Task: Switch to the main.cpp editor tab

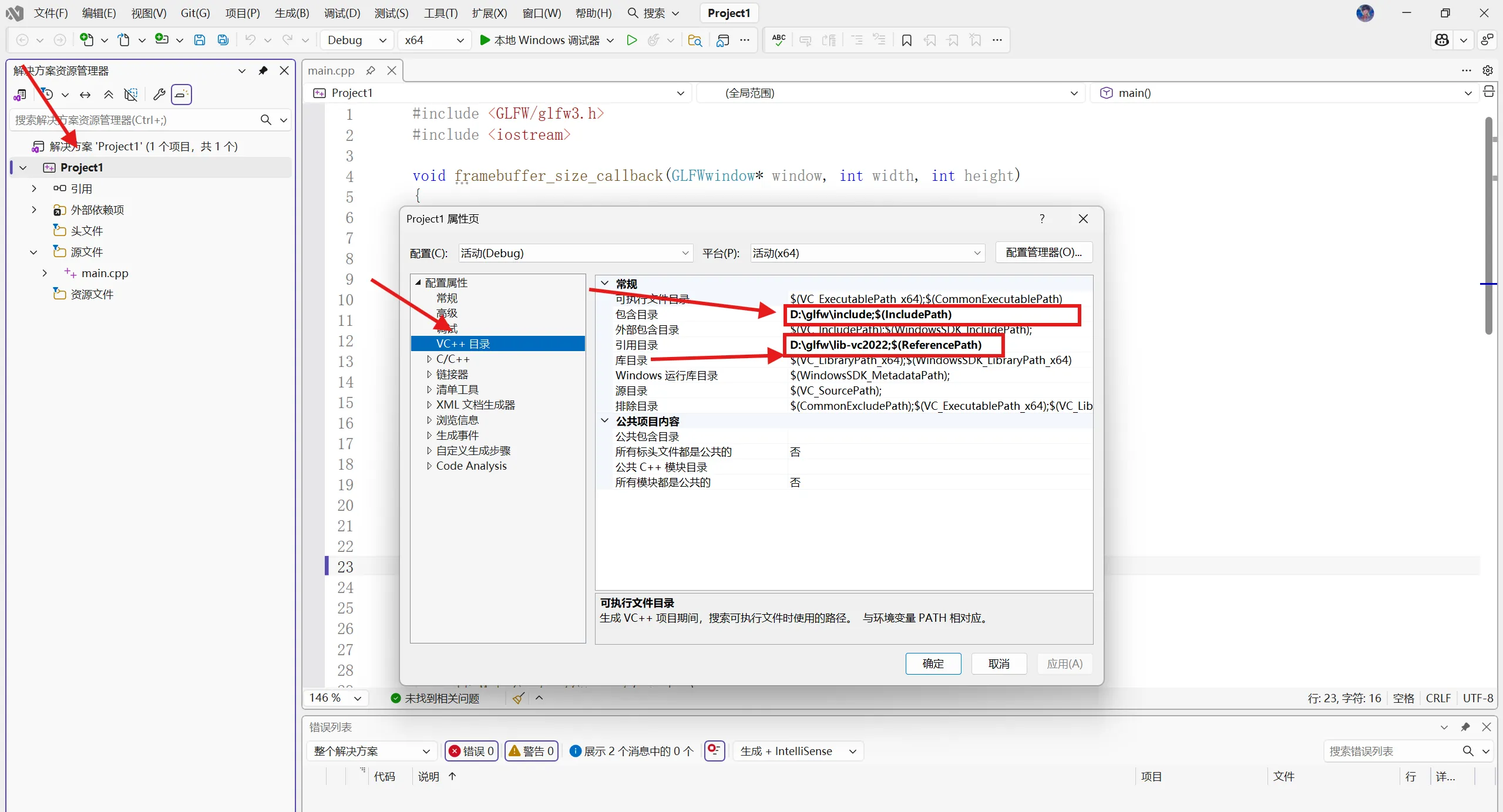Action: coord(331,70)
